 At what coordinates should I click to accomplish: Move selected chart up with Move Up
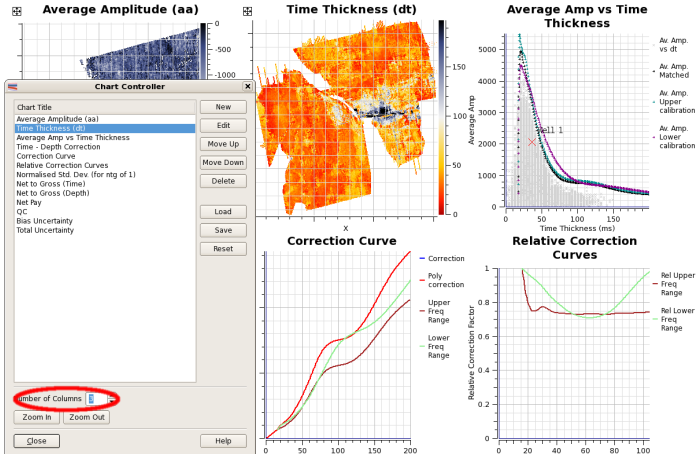223,144
